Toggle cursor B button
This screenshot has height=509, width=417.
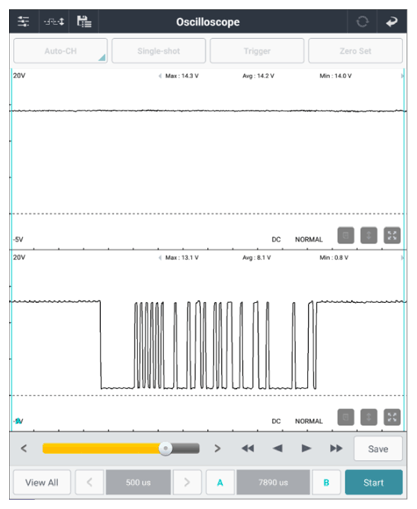tap(326, 482)
